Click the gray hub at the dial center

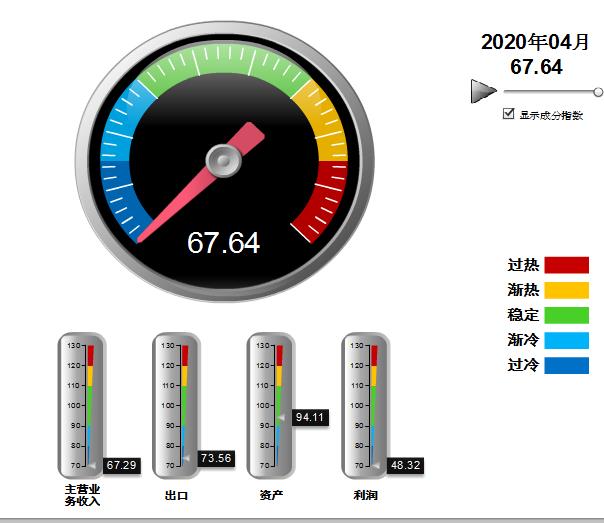click(224, 159)
